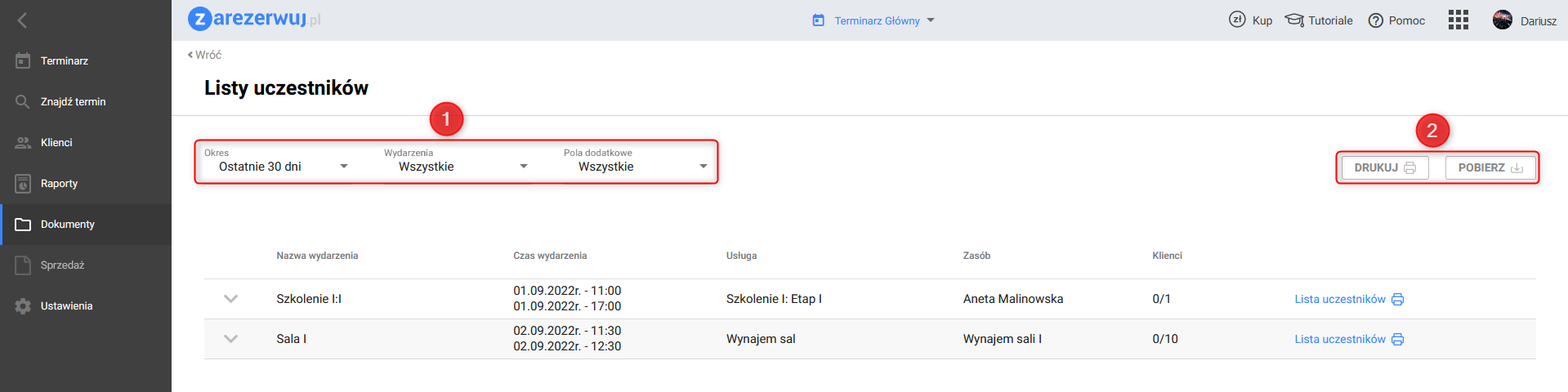Click printer icon in Sala I row

(x=1397, y=339)
